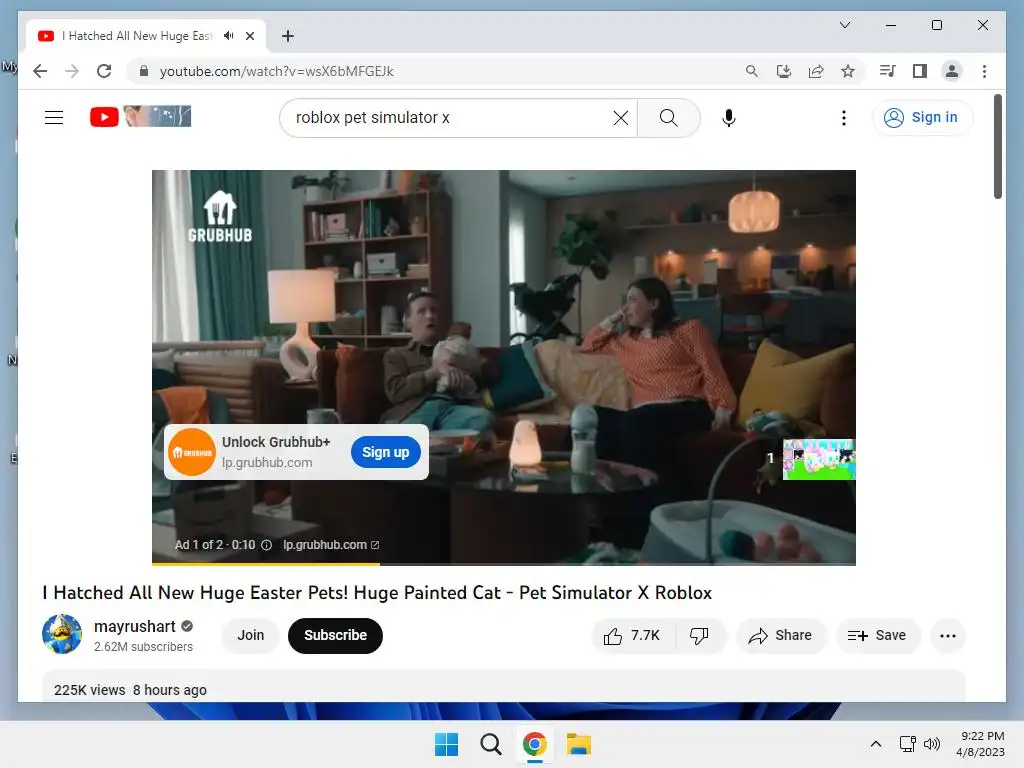Open tab search dropdown chevron
This screenshot has width=1024, height=768.
tap(844, 25)
